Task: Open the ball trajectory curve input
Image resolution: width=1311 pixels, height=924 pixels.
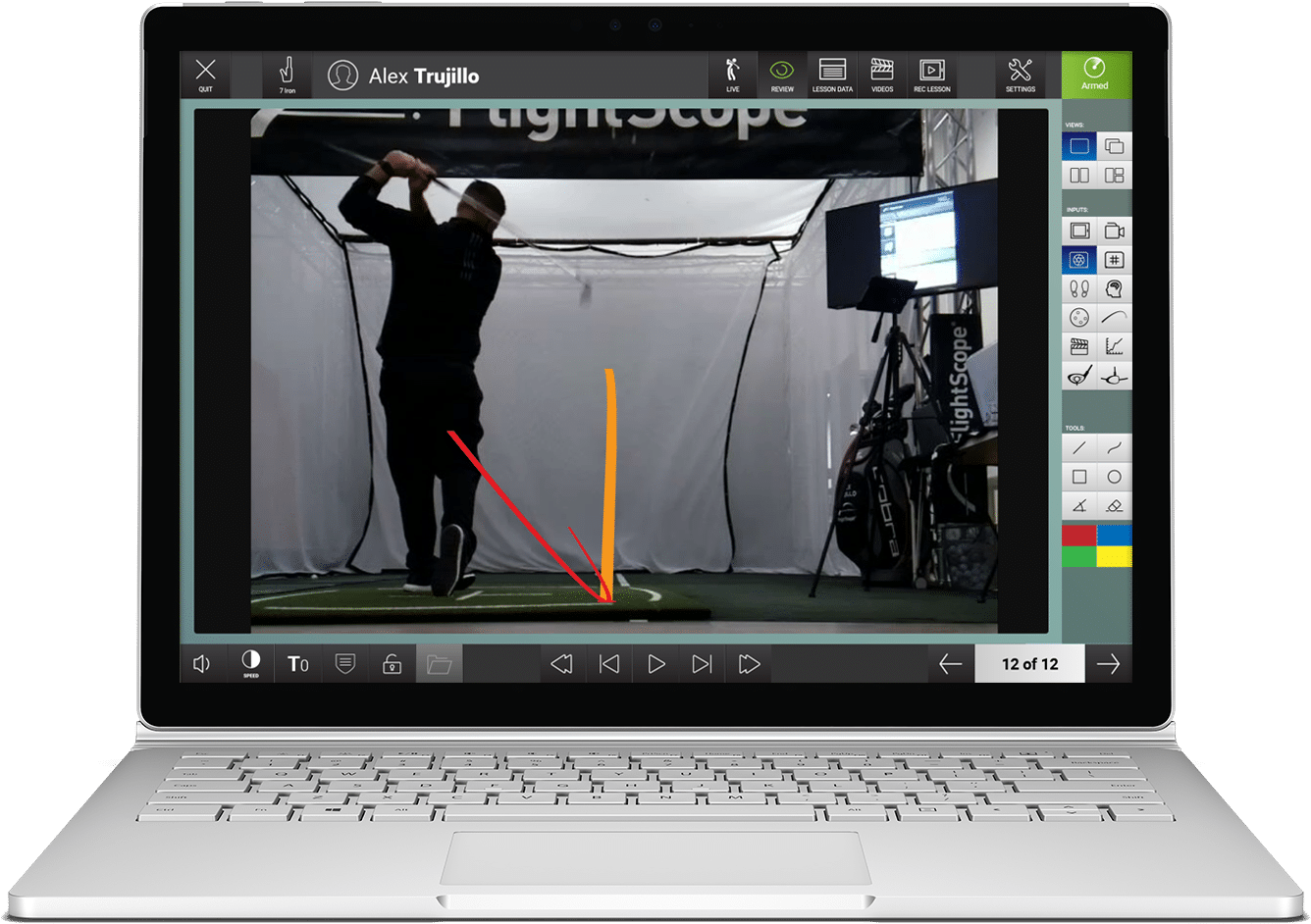Action: pos(1115,318)
